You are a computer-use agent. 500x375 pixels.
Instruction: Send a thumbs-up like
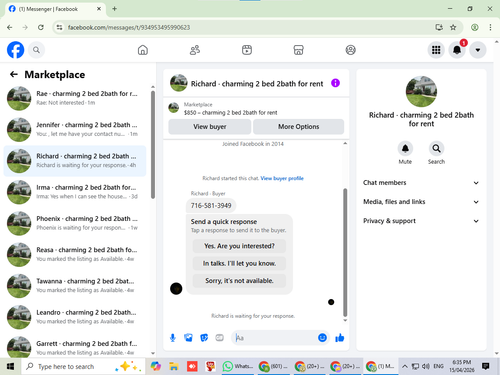point(340,338)
